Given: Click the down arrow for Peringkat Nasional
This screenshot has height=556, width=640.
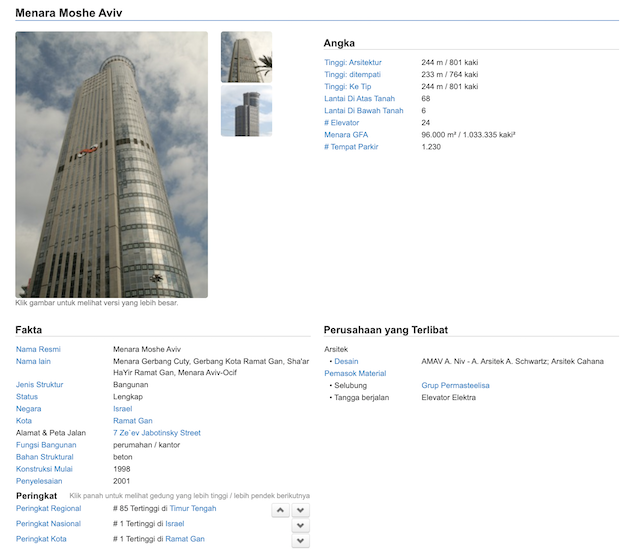Looking at the screenshot, I should 300,525.
